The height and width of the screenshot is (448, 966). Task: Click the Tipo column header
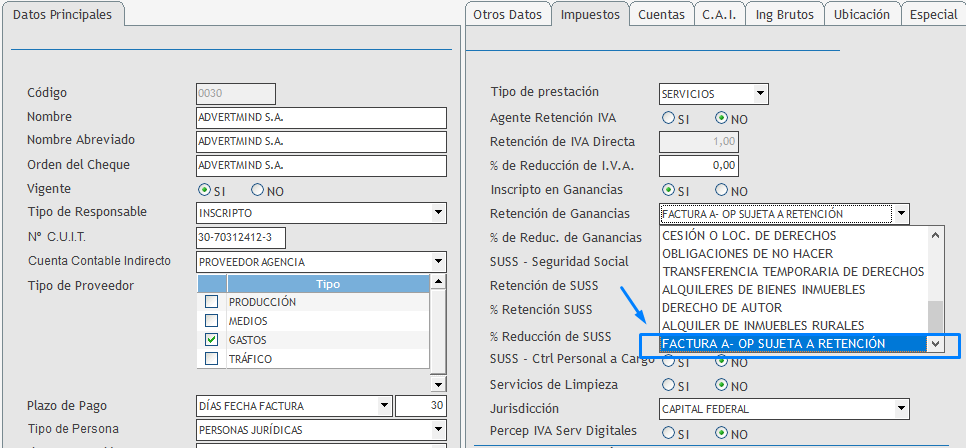coord(328,284)
